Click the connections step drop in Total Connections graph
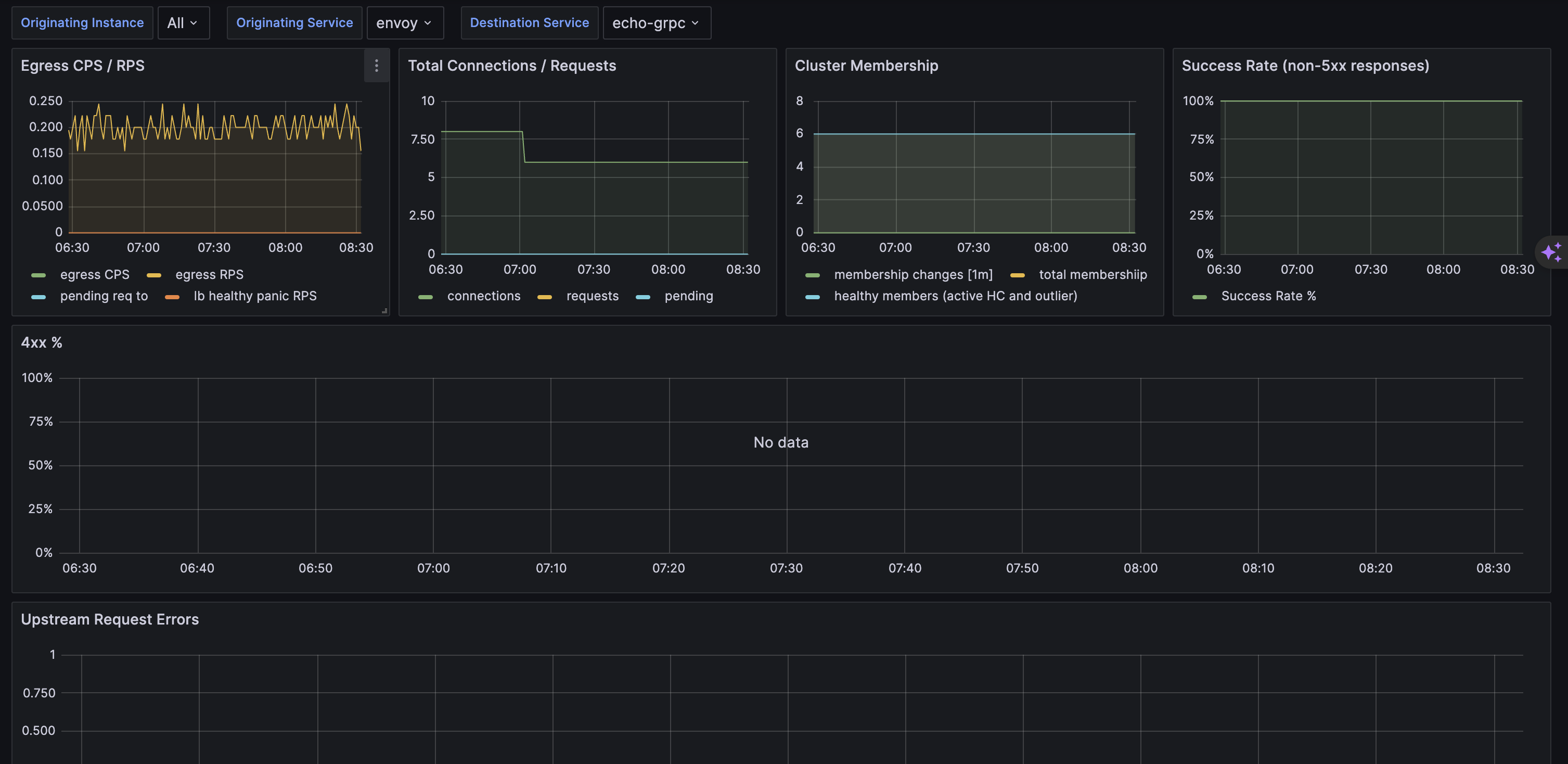The height and width of the screenshot is (764, 1568). 523,147
